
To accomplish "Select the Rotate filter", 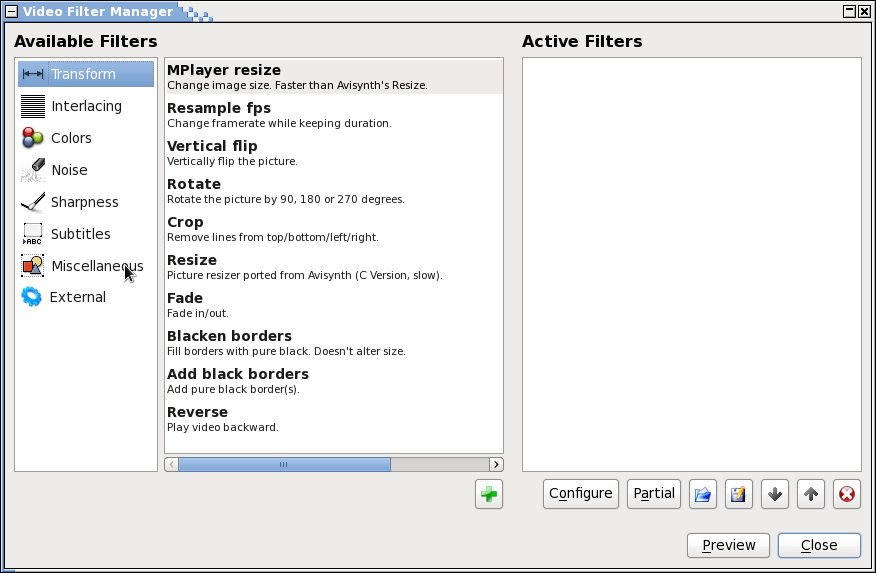I will coord(334,191).
